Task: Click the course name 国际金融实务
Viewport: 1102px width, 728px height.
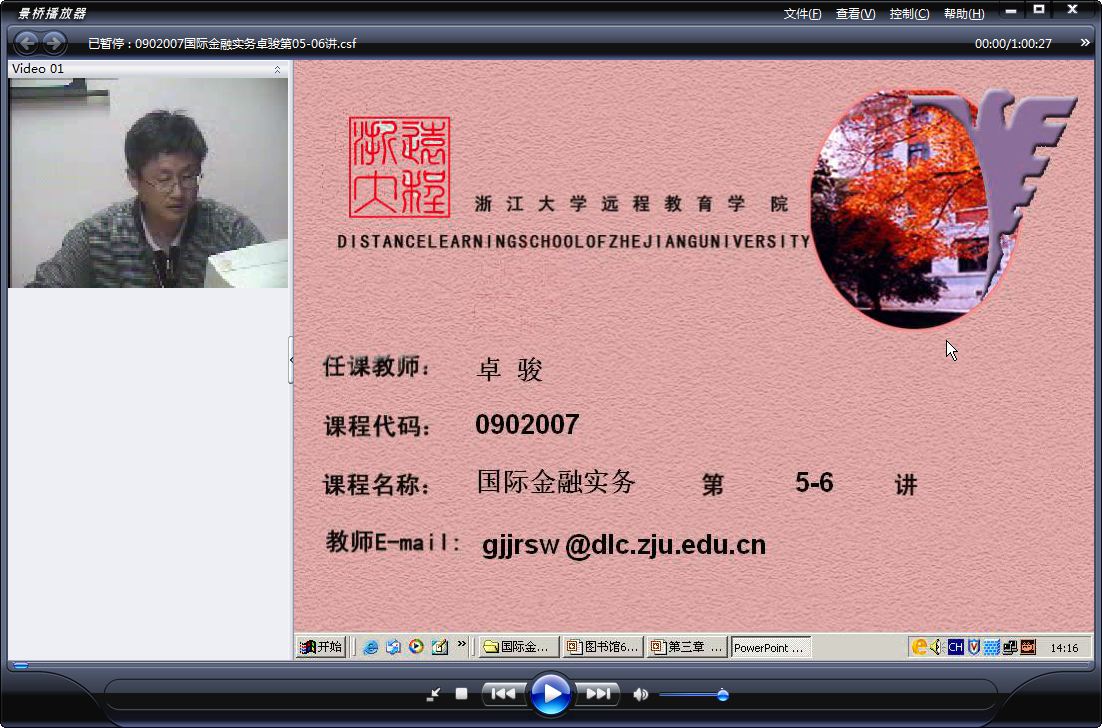Action: tap(556, 482)
